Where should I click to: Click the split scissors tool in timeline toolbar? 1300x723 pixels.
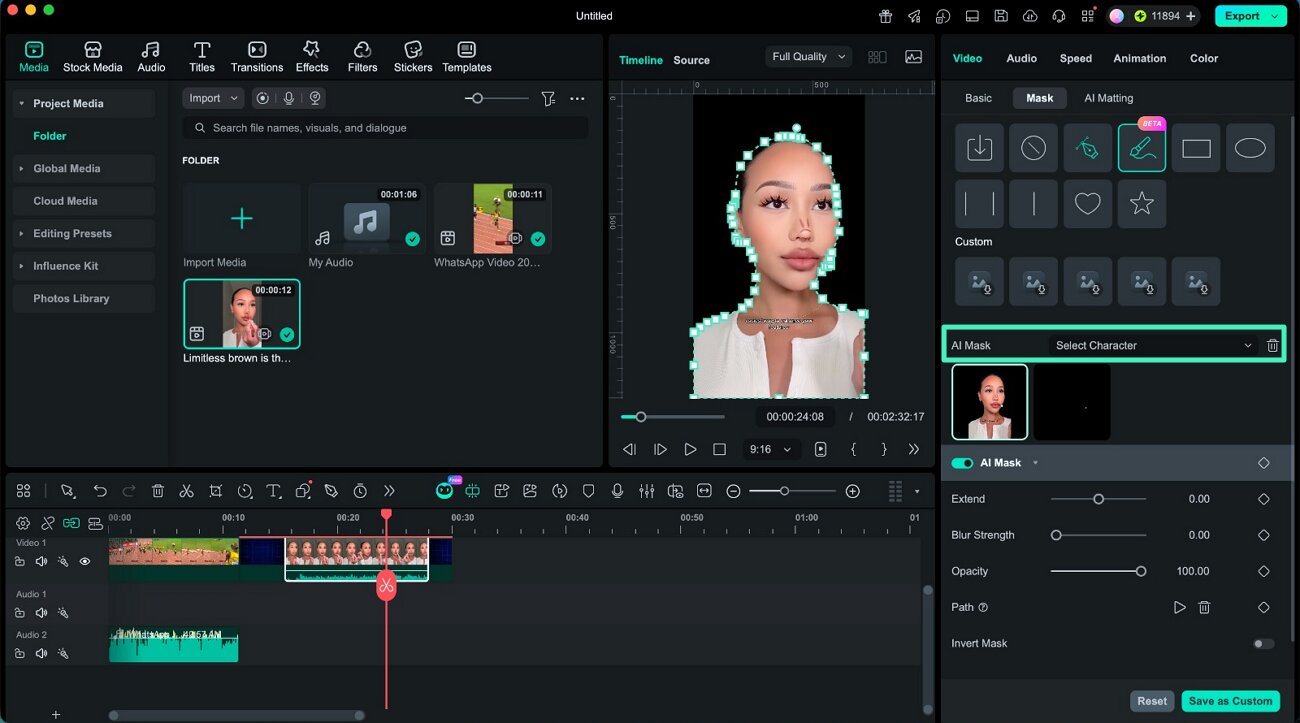(x=186, y=491)
